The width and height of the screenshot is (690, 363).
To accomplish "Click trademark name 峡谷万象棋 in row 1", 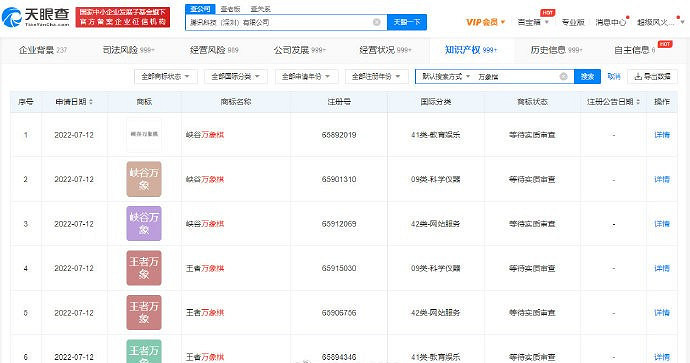I will (x=205, y=135).
